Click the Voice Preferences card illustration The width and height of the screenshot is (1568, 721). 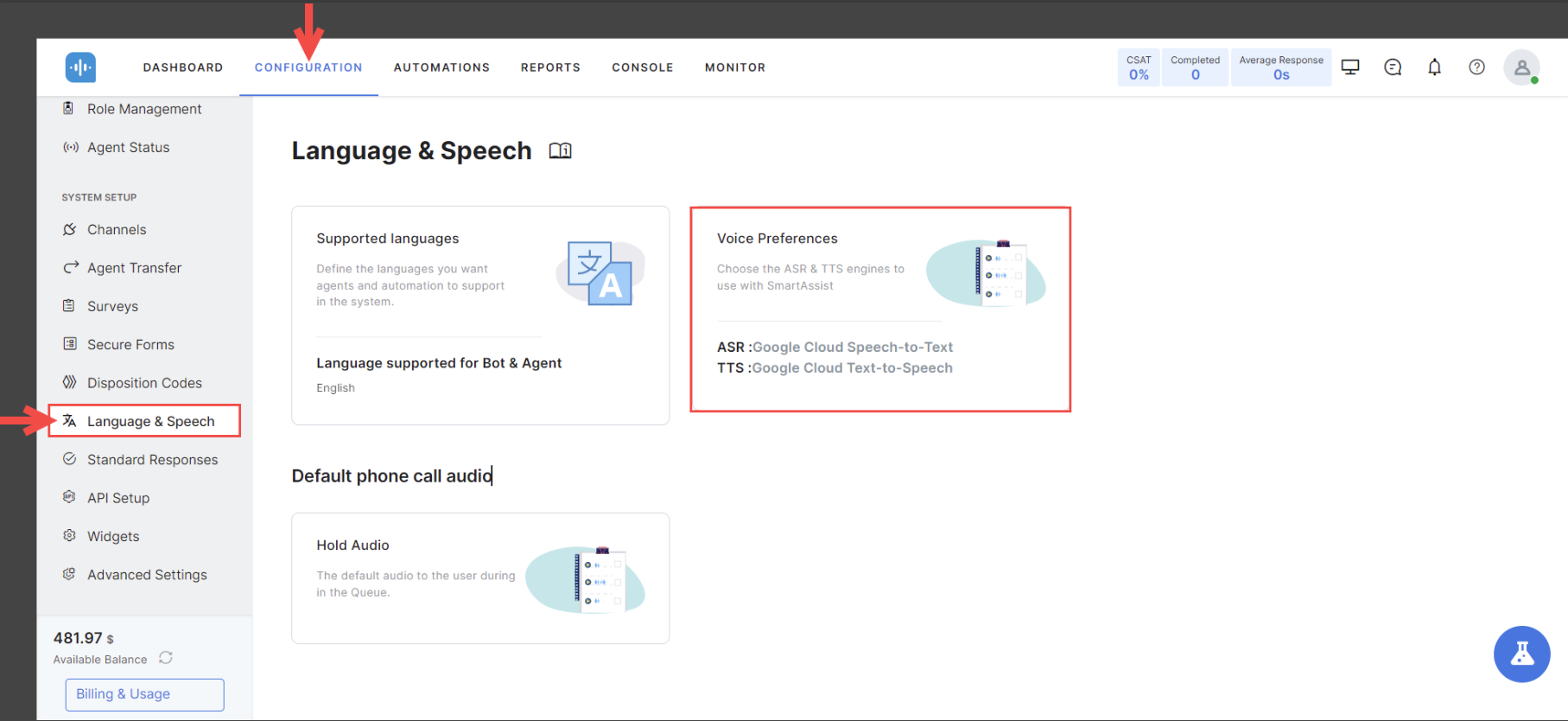point(987,272)
